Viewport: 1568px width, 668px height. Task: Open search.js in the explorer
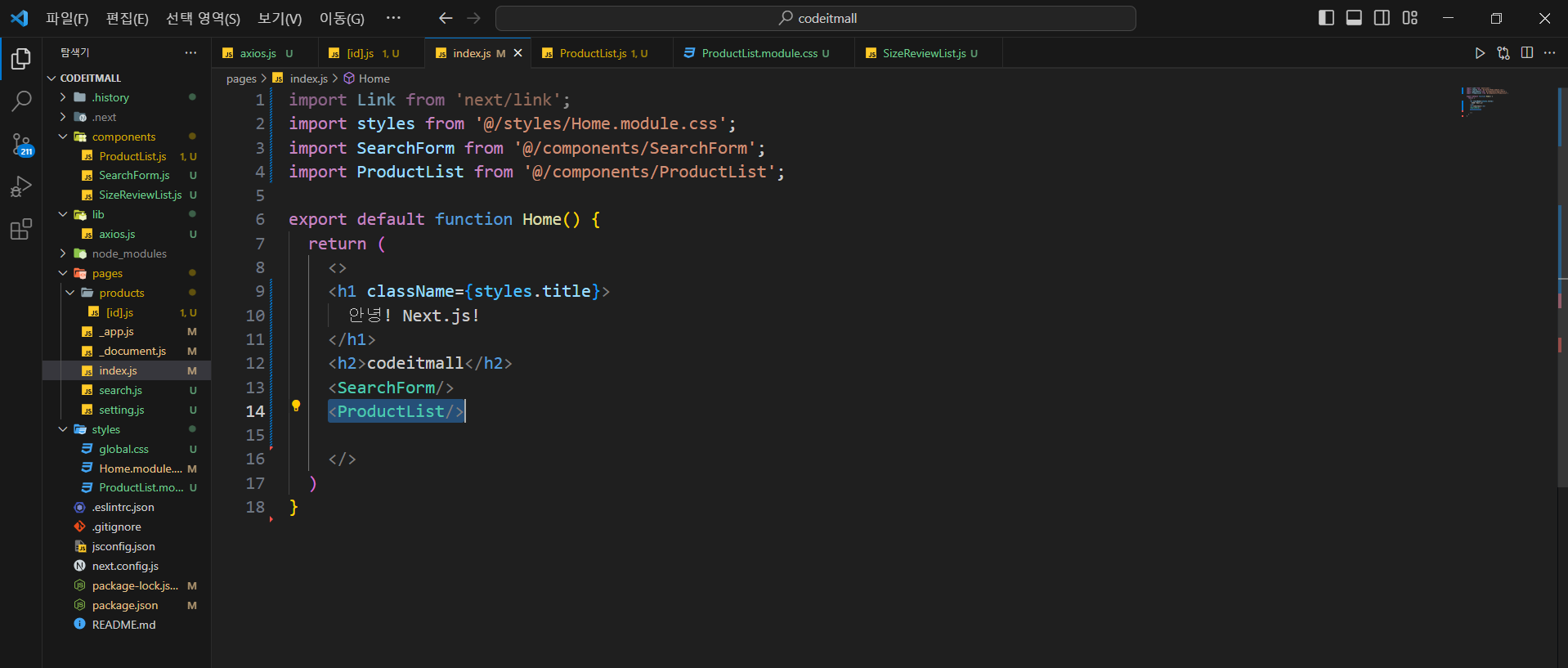(127, 390)
